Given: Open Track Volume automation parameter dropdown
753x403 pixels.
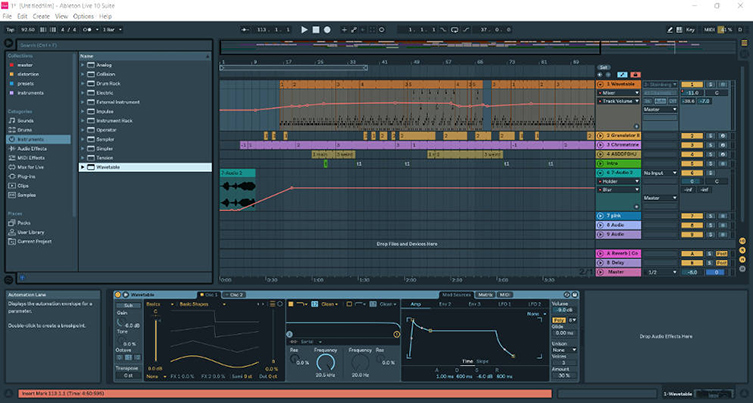Looking at the screenshot, I should click(x=618, y=101).
